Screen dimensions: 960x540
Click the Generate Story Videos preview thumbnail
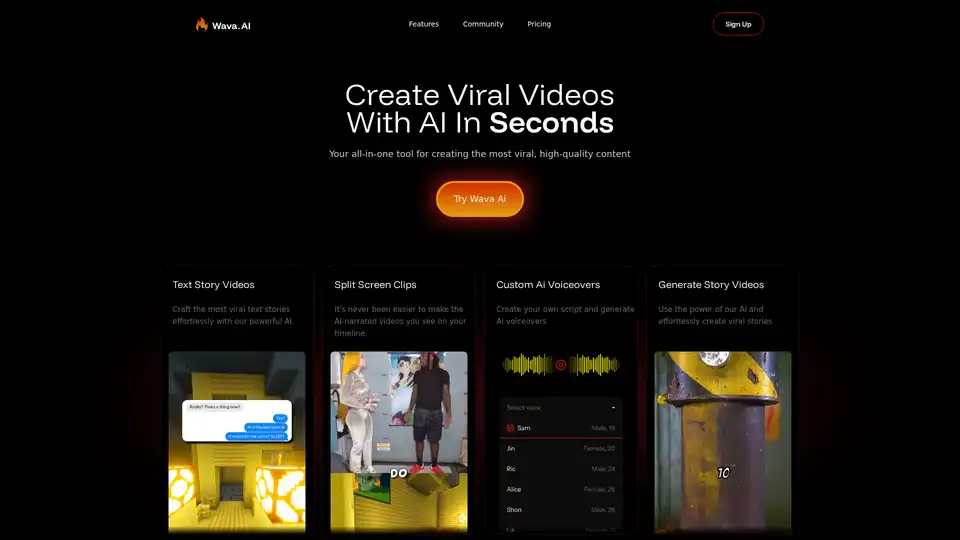[x=722, y=440]
